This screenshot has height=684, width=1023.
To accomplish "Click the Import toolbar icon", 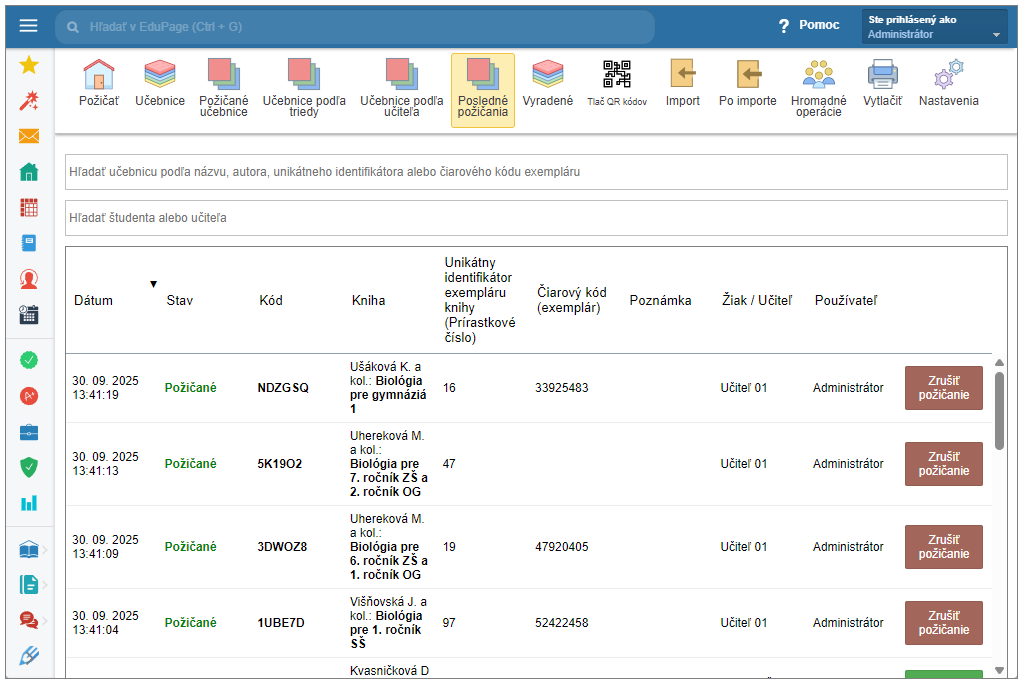I will click(683, 76).
